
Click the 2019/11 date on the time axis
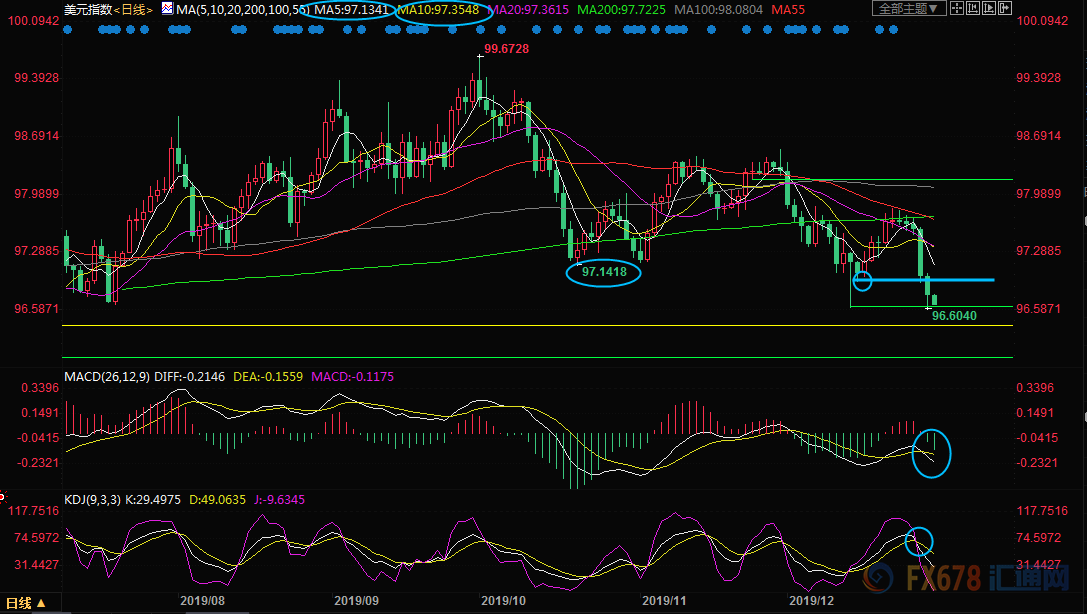click(664, 600)
